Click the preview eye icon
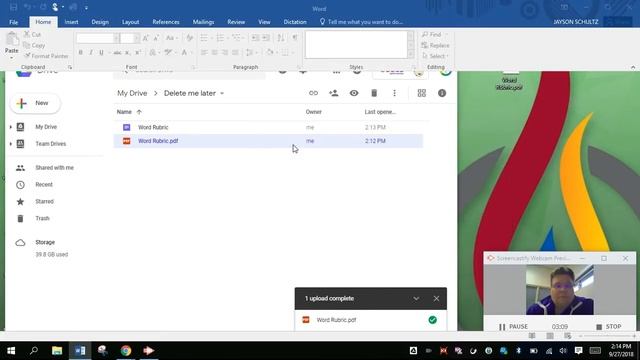640x360 pixels. [354, 93]
